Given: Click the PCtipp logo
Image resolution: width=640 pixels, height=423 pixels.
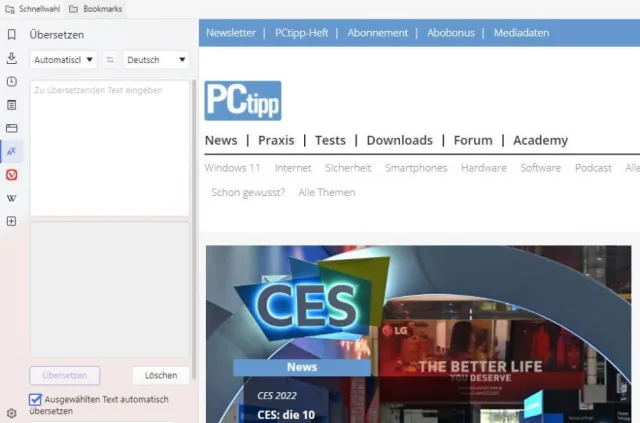Looking at the screenshot, I should coord(243,101).
